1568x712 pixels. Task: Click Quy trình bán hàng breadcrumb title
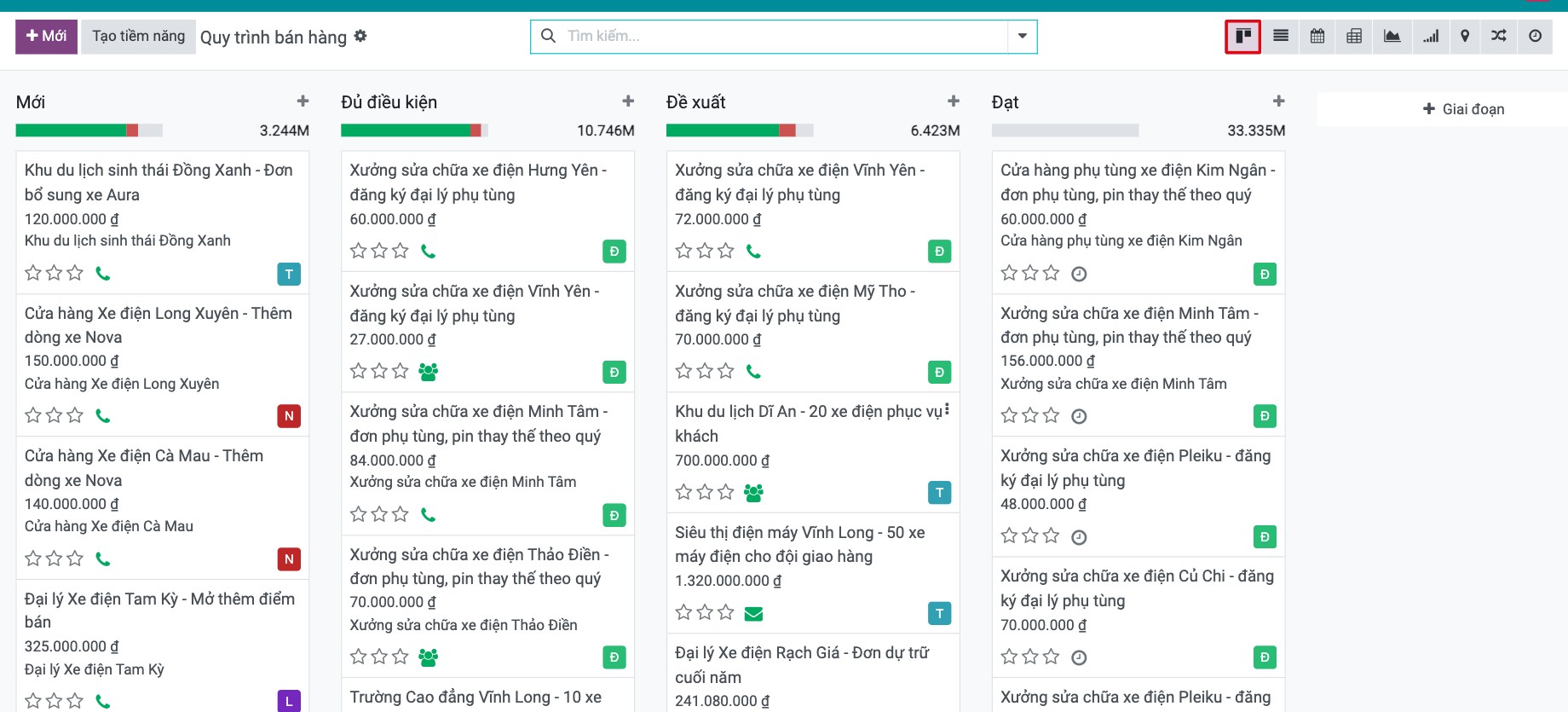click(x=274, y=38)
